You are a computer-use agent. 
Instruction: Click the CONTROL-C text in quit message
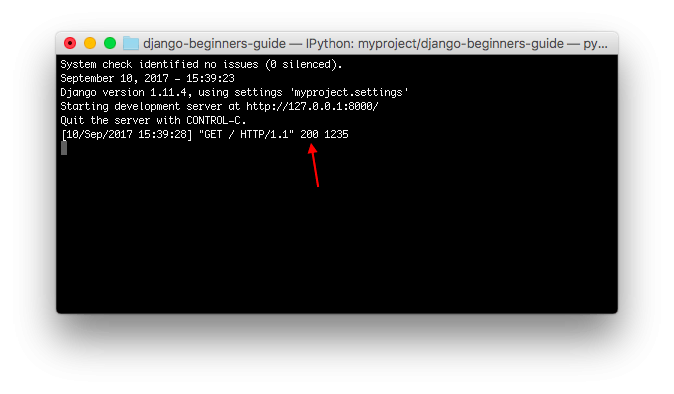click(214, 120)
